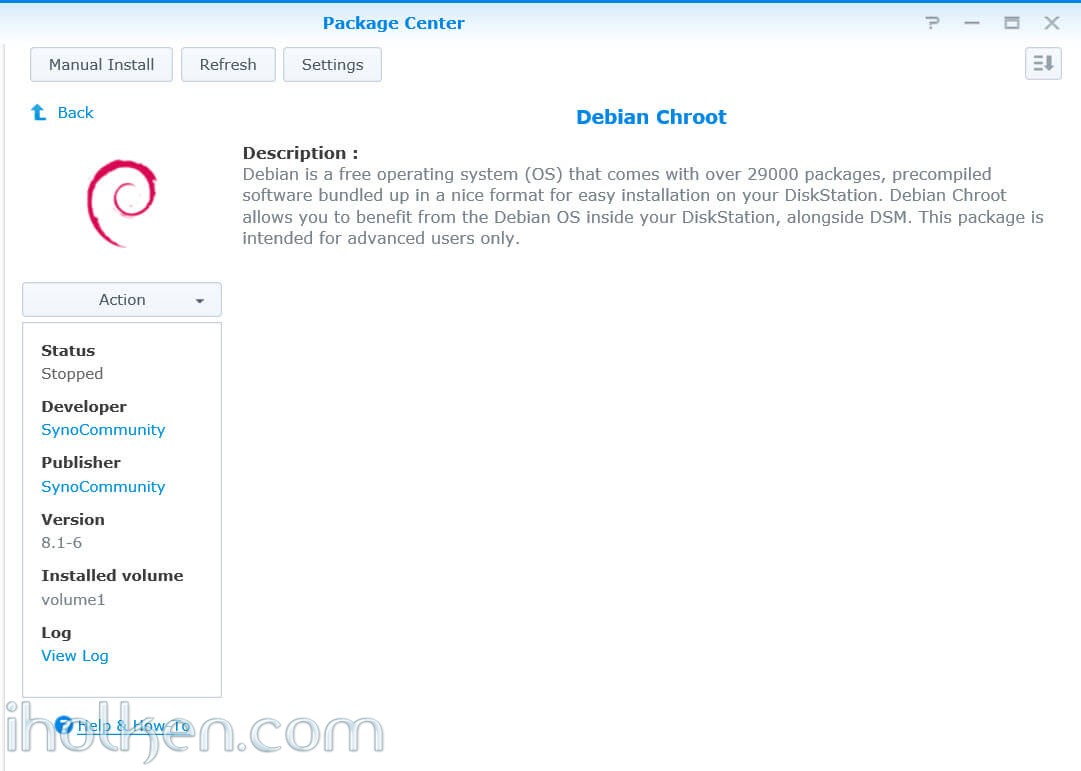Select the Stopped status value
The width and height of the screenshot is (1081, 771).
click(72, 374)
